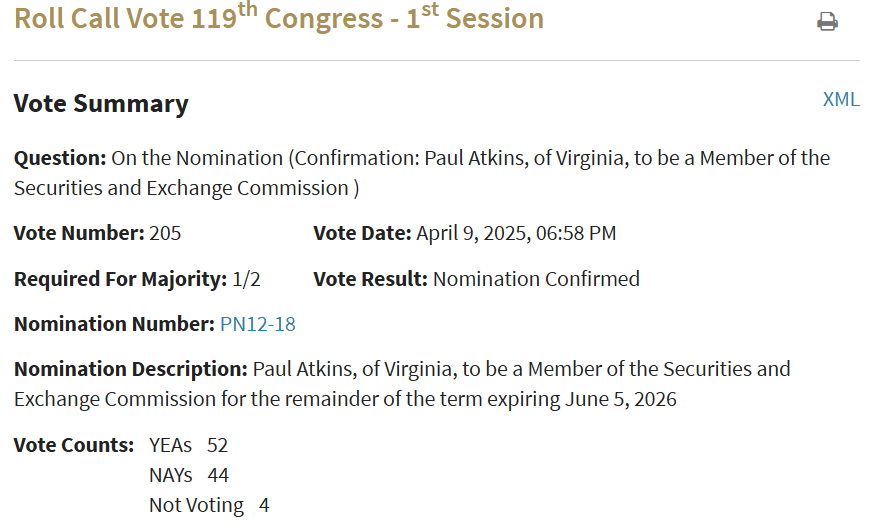The height and width of the screenshot is (526, 877).
Task: Open the XML version of the vote
Action: (841, 99)
